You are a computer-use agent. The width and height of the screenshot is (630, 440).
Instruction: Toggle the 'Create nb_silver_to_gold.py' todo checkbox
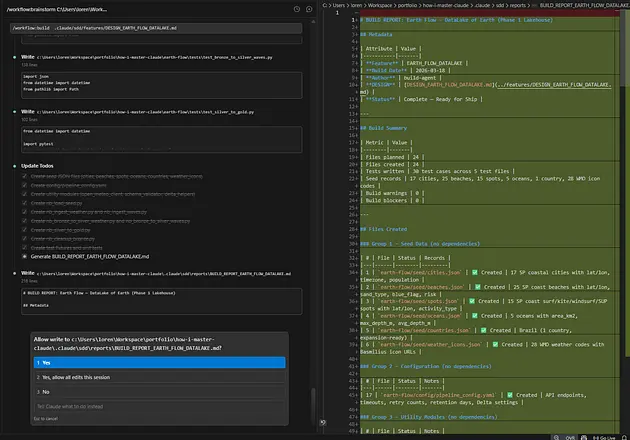pos(25,230)
